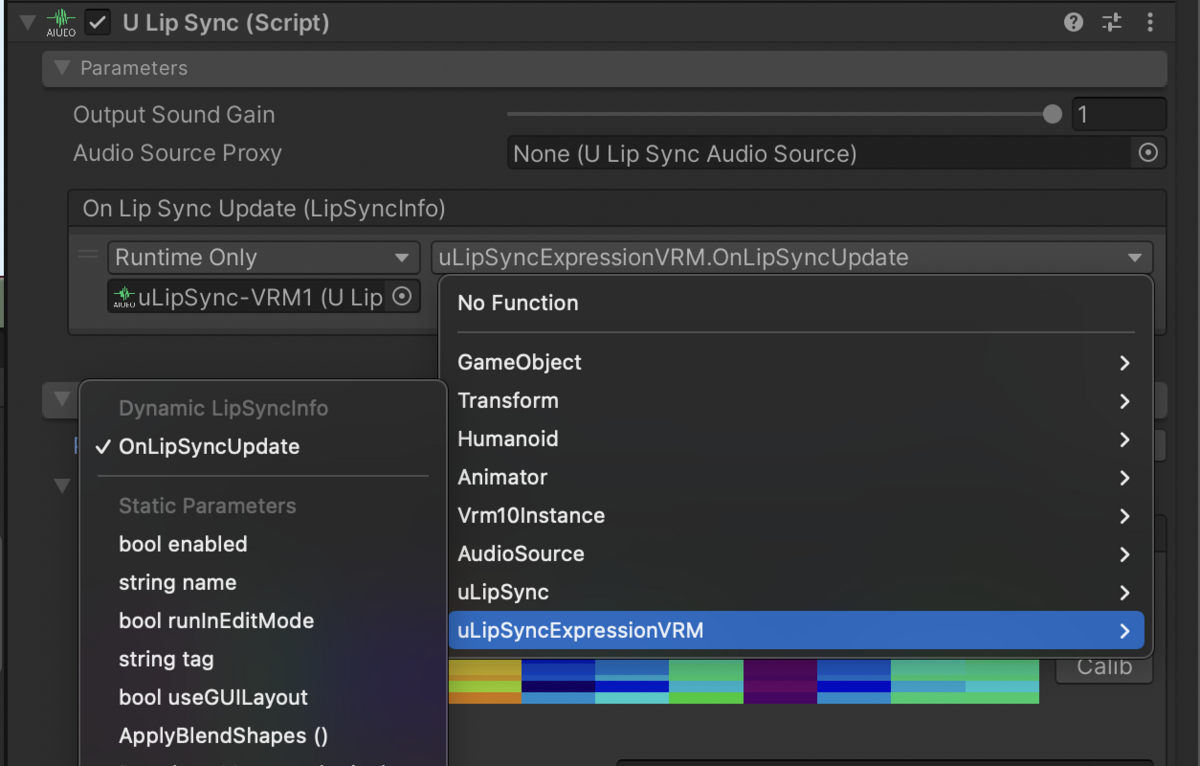The width and height of the screenshot is (1200, 766).
Task: Click the uLipSync AIUEO script icon
Action: 61,22
